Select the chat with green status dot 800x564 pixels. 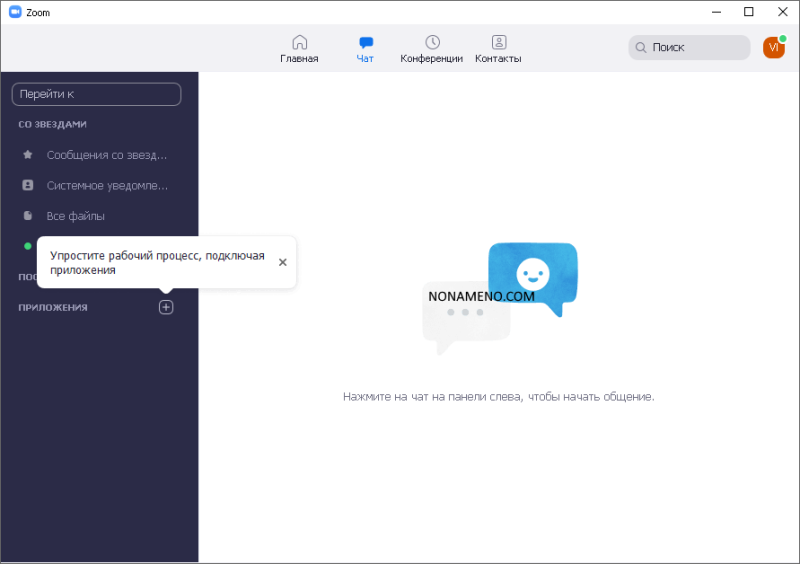[x=29, y=245]
